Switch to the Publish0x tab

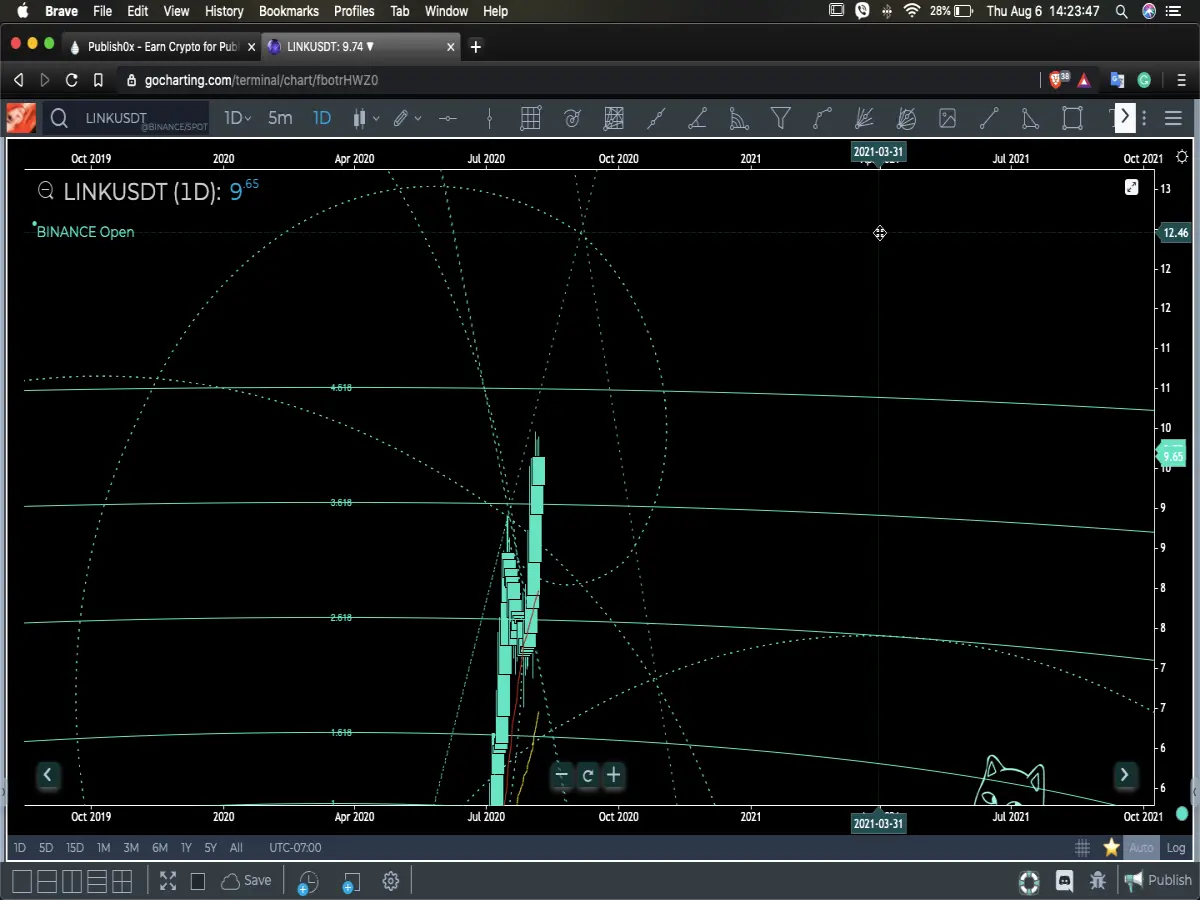pos(160,46)
